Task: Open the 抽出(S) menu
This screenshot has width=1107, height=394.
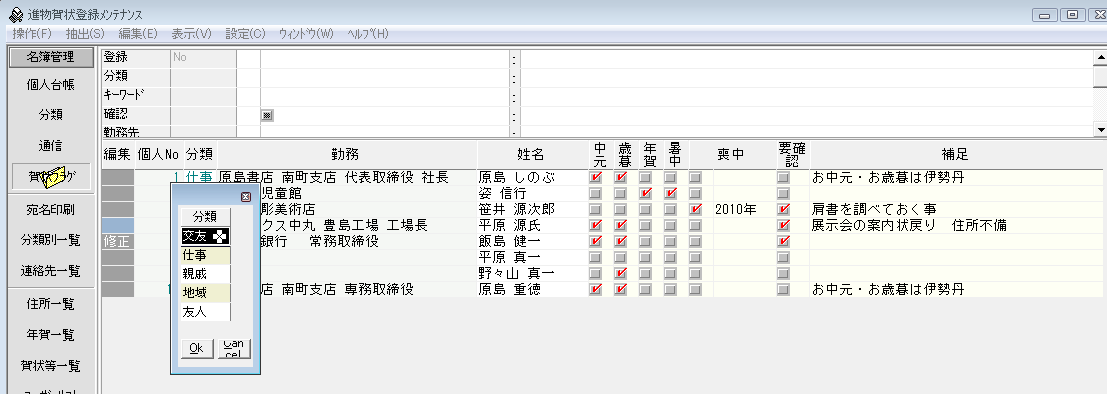Action: tap(85, 33)
